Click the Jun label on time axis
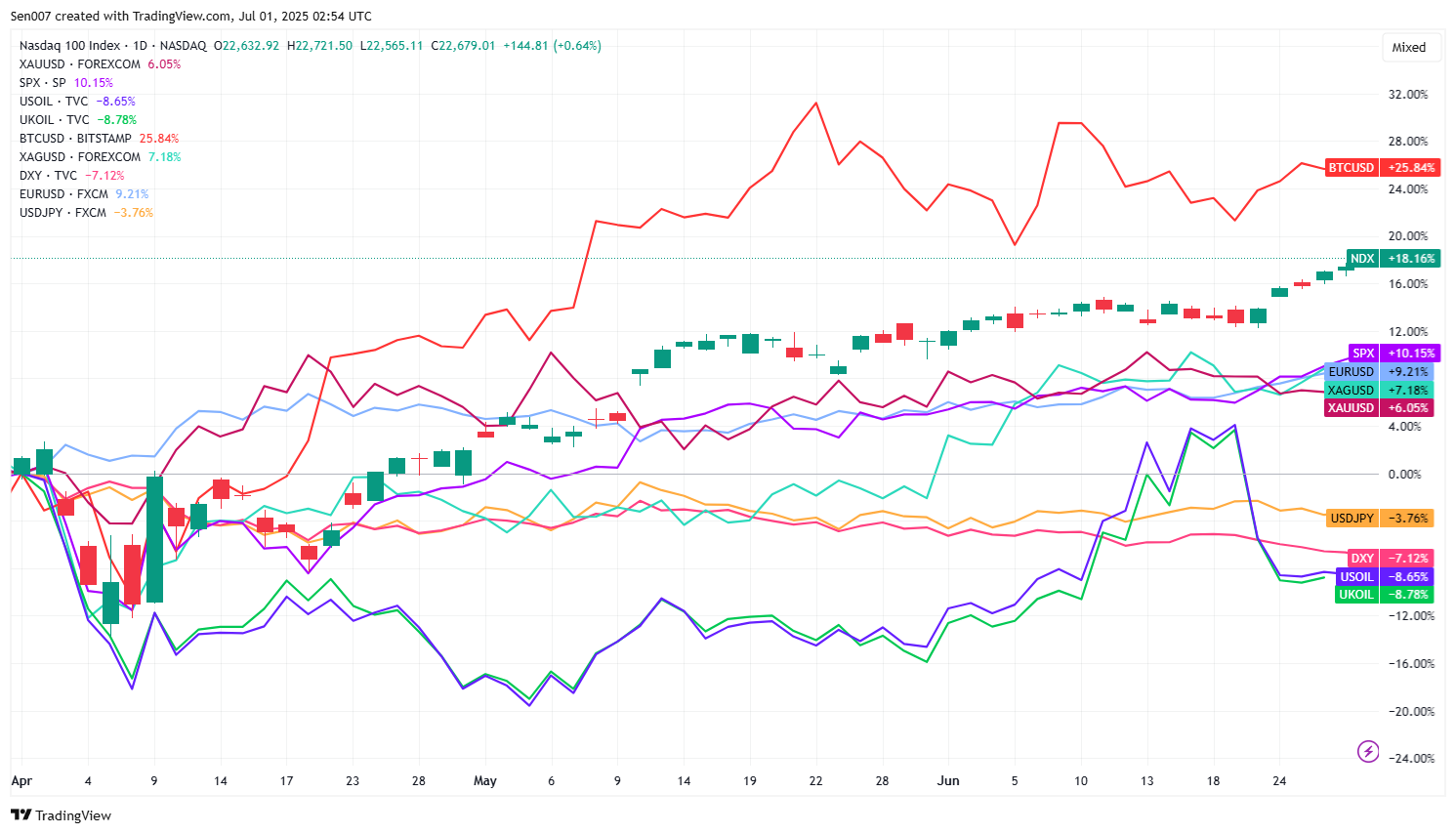1456x834 pixels. (x=948, y=781)
